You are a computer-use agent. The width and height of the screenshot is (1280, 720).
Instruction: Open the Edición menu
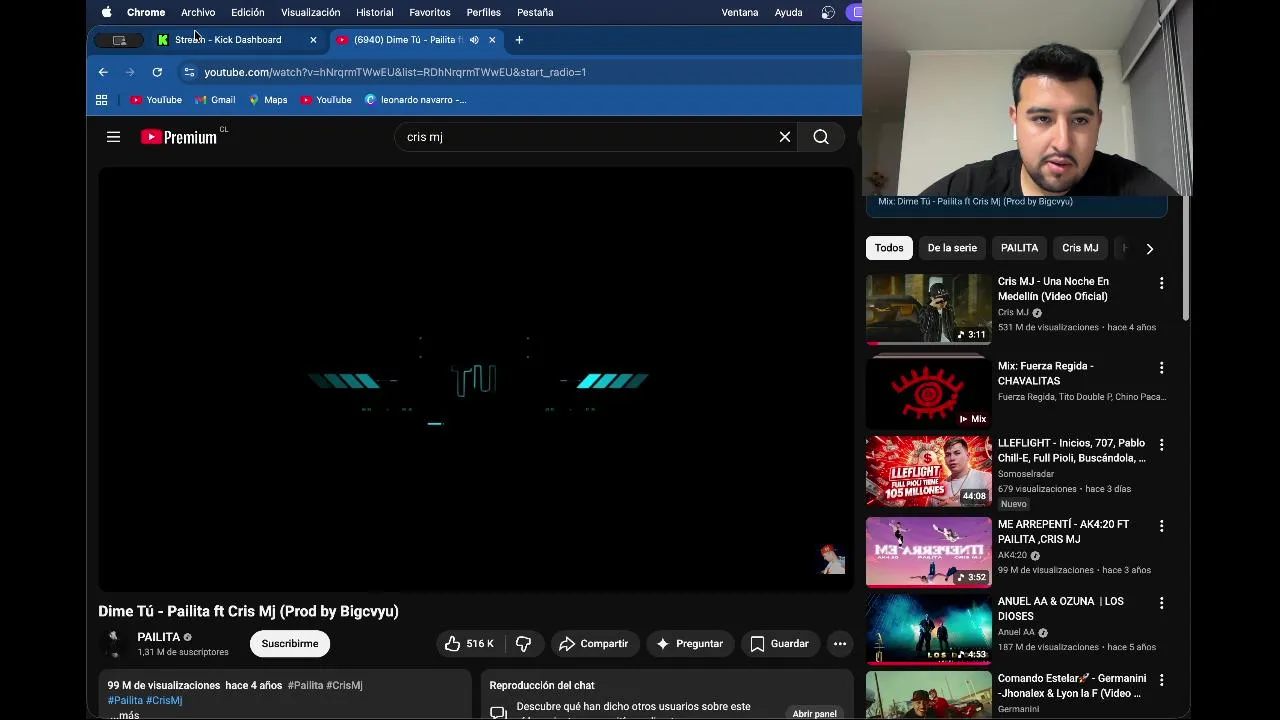click(248, 12)
